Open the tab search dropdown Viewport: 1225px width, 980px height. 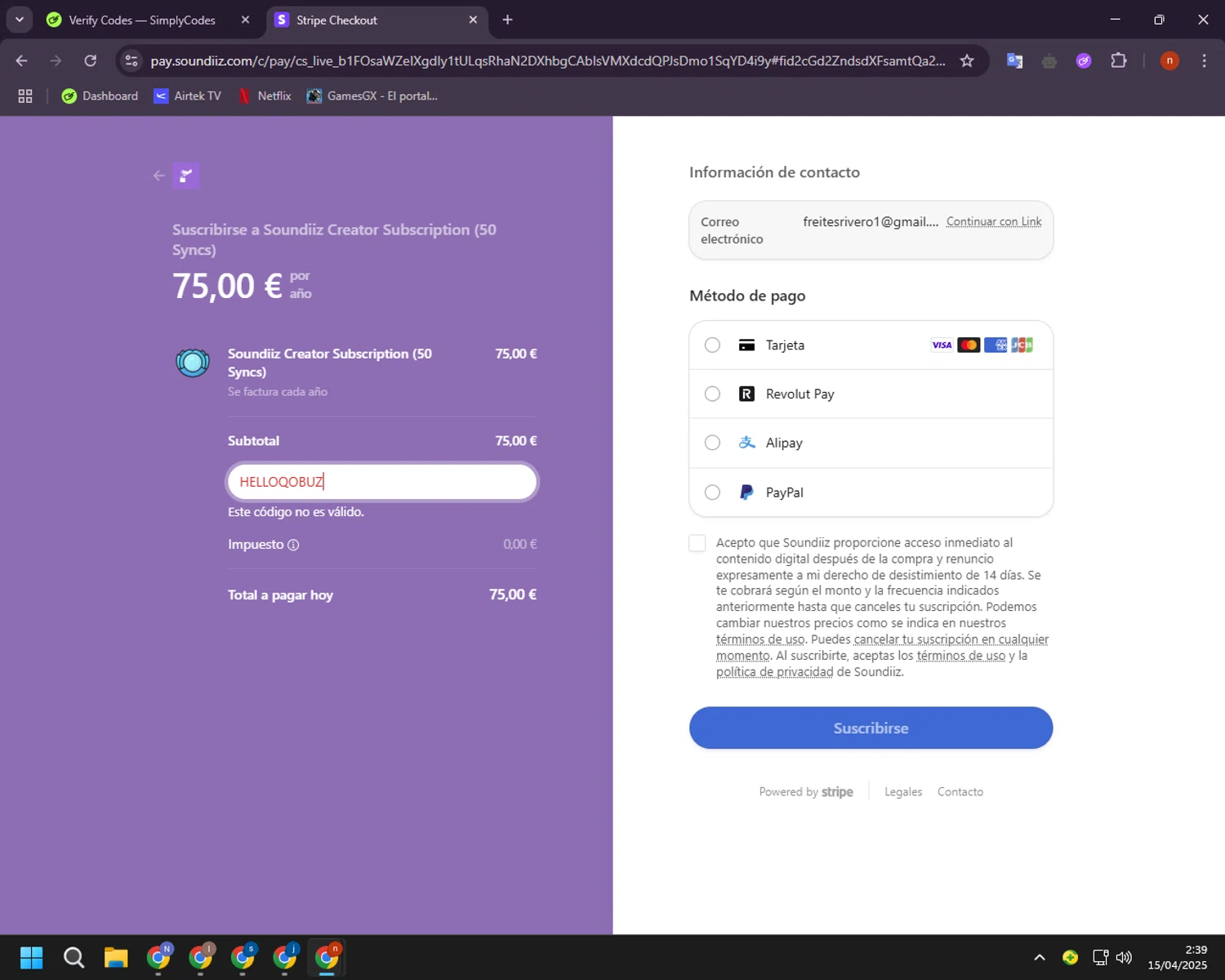tap(19, 20)
